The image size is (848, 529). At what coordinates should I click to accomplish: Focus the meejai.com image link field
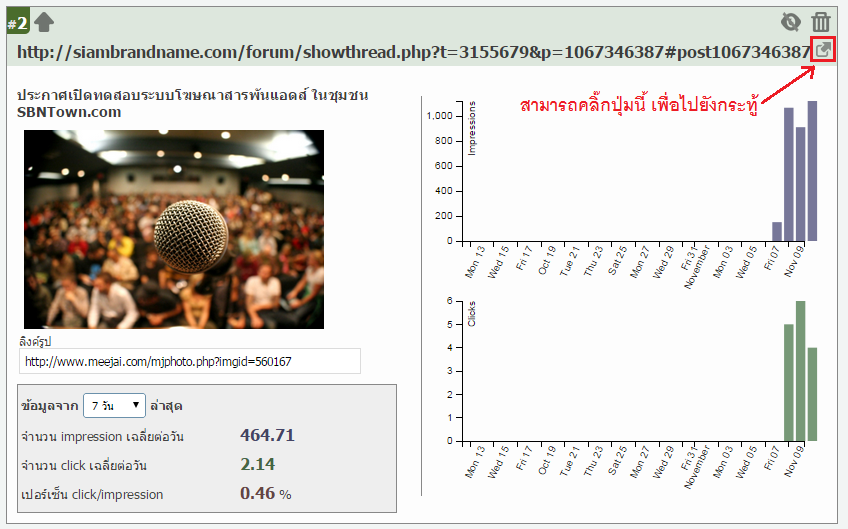click(189, 361)
